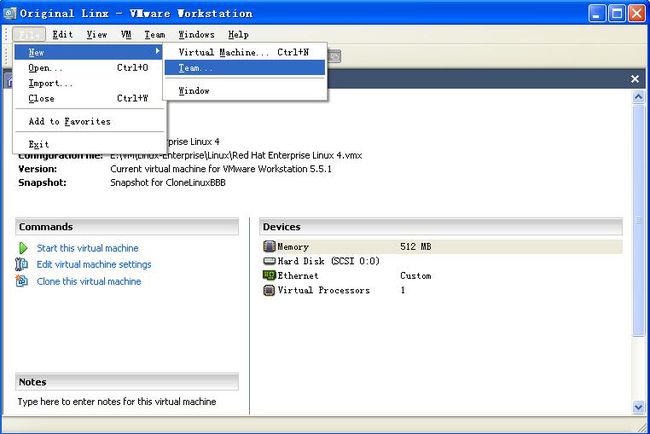The image size is (650, 434).
Task: Open the View menu
Action: (97, 35)
